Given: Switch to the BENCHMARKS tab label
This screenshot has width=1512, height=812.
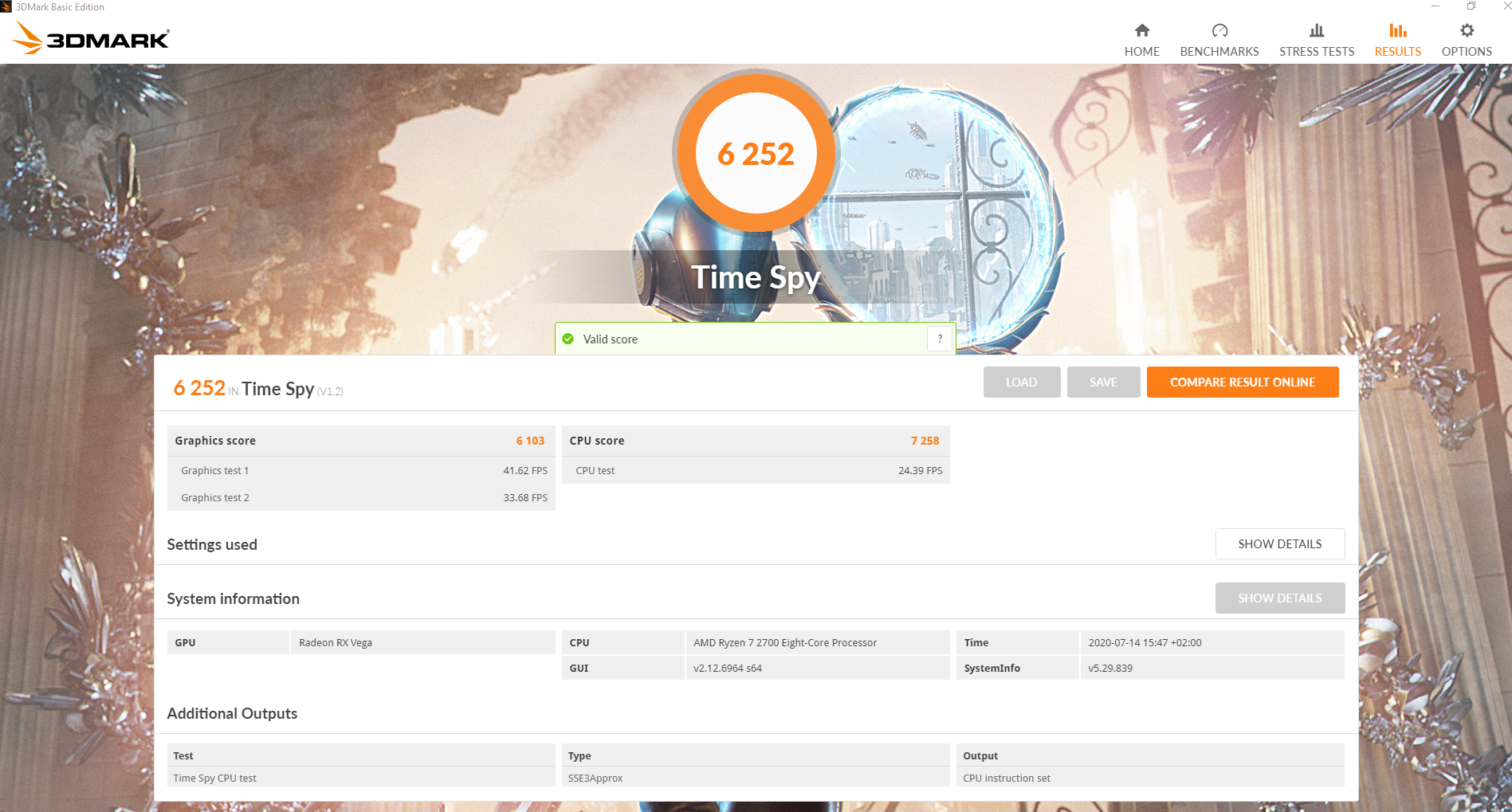Looking at the screenshot, I should point(1219,52).
